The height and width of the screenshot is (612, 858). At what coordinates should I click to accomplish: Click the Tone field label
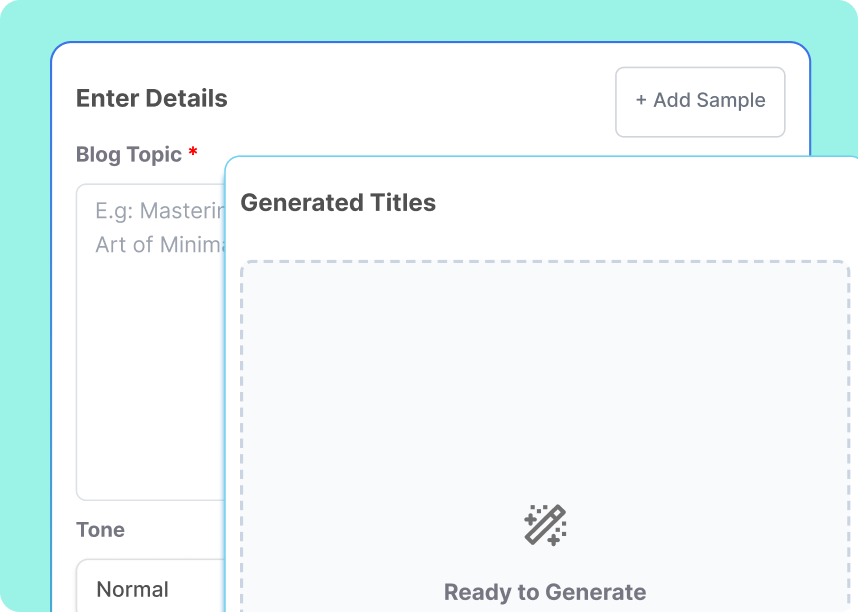coord(100,530)
